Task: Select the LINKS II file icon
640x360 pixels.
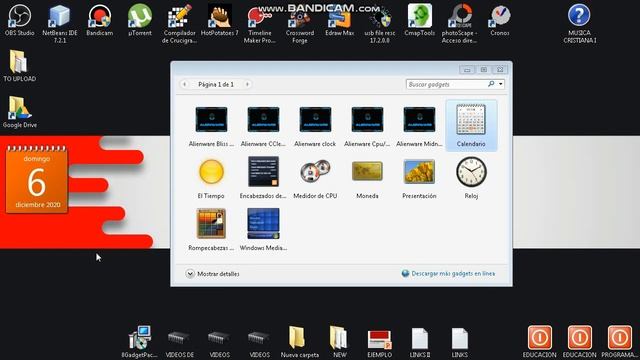Action: click(x=420, y=342)
